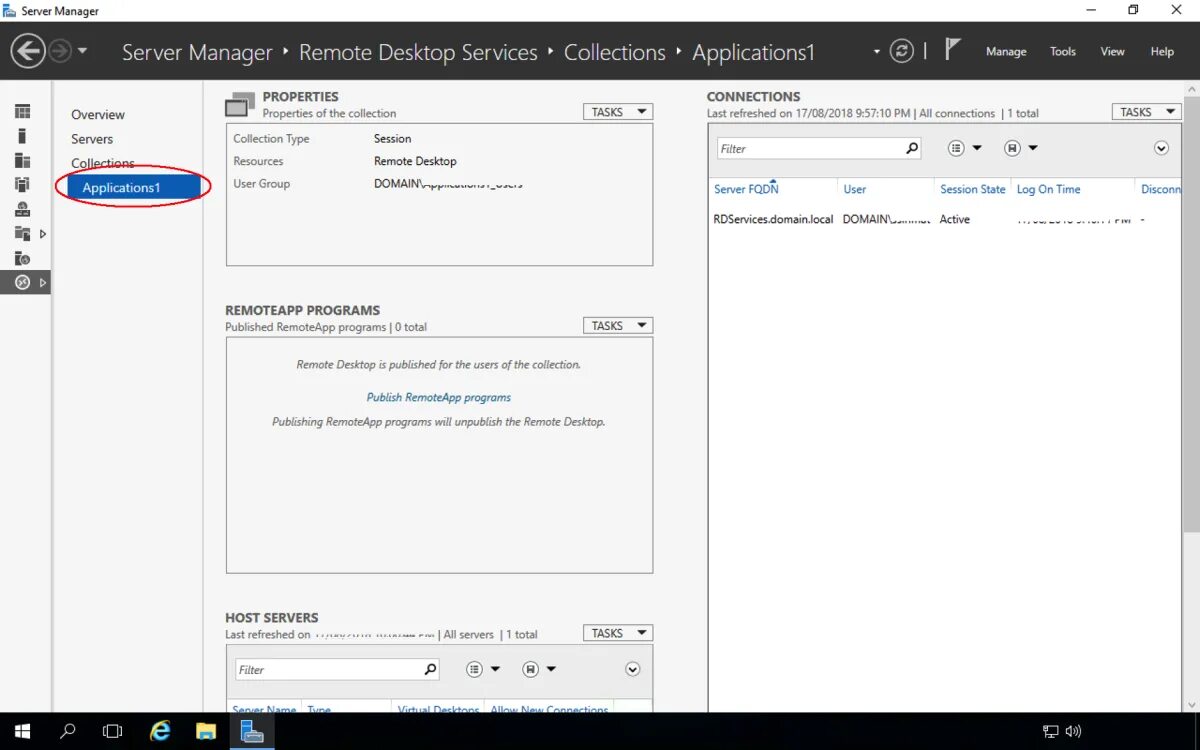The height and width of the screenshot is (750, 1200).
Task: Click Collections in the breadcrumb
Action: (x=614, y=52)
